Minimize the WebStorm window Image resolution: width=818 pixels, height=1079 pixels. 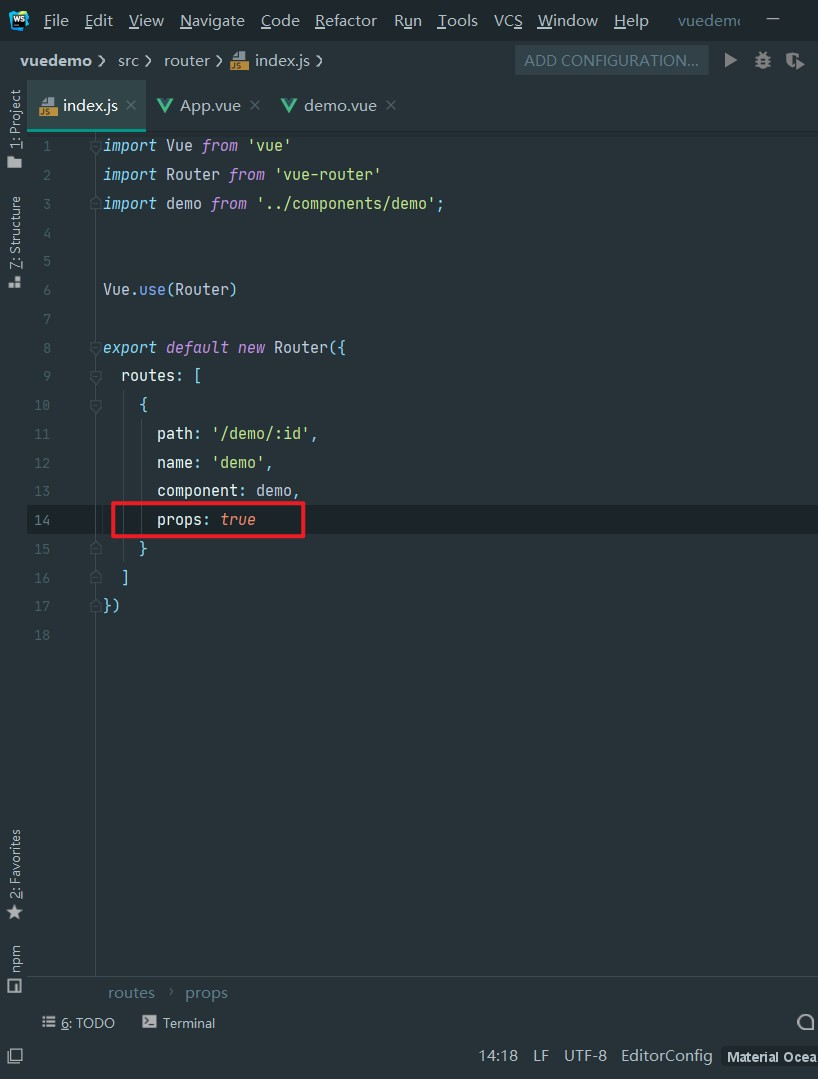[x=773, y=19]
